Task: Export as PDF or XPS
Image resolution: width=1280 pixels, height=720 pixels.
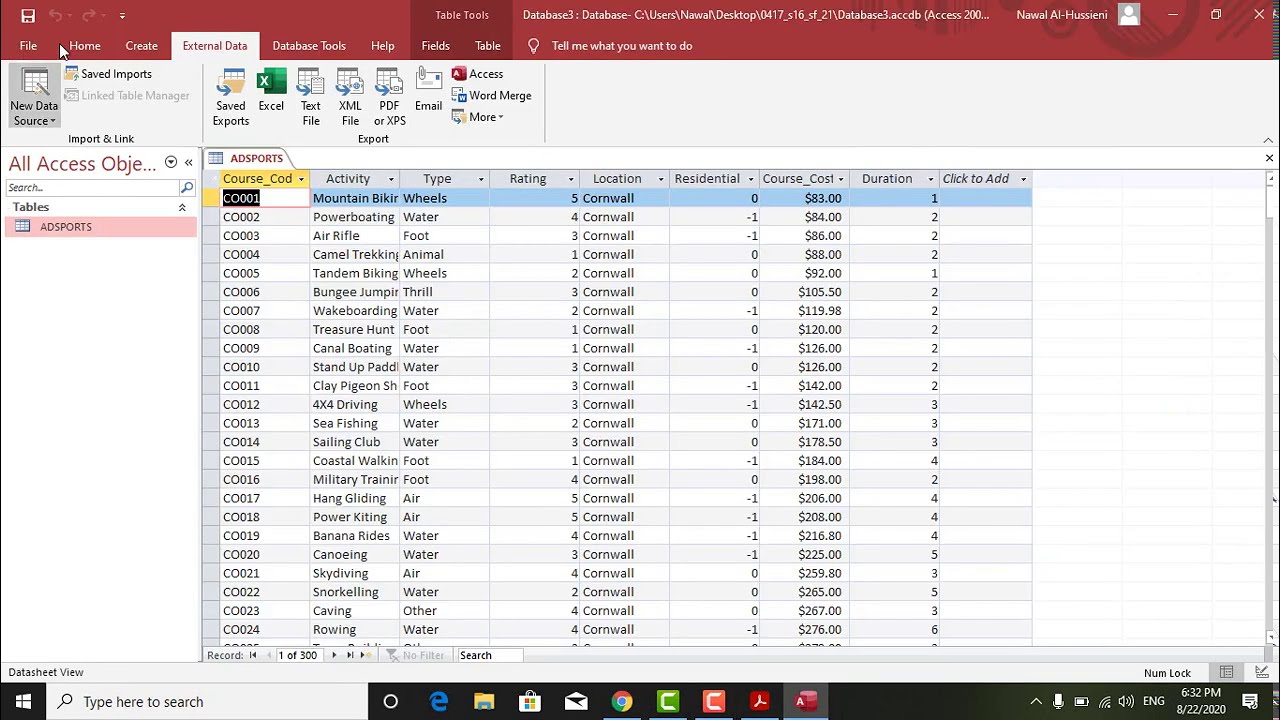Action: [389, 99]
